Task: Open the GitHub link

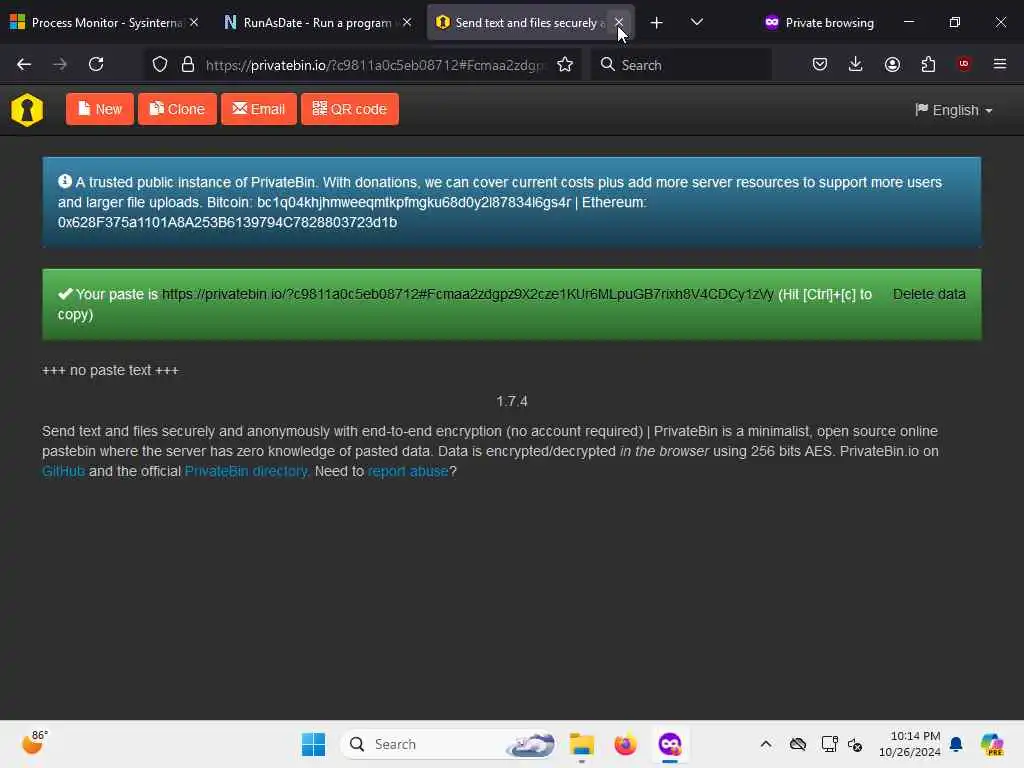Action: pos(63,471)
